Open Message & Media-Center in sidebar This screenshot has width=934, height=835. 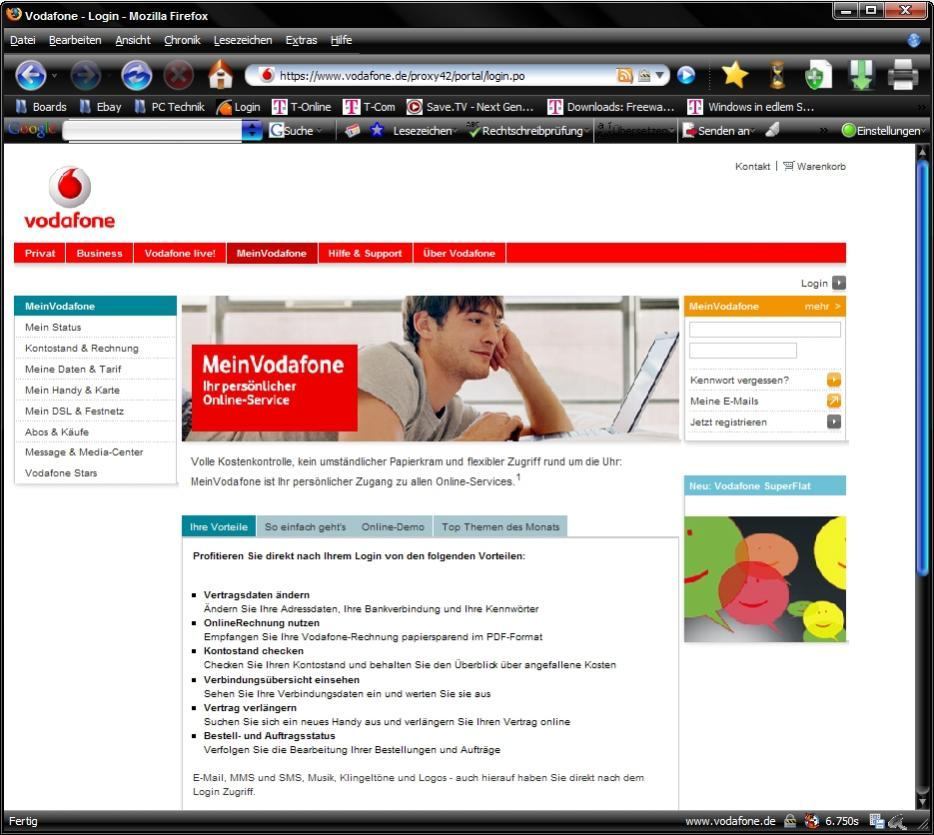pos(84,452)
